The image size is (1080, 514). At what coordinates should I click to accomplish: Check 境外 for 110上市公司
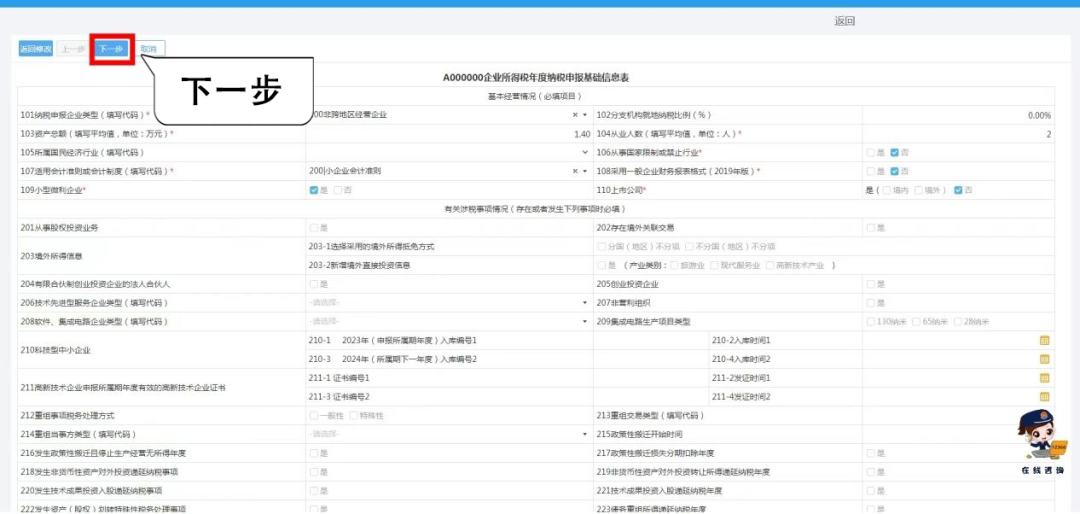point(919,190)
